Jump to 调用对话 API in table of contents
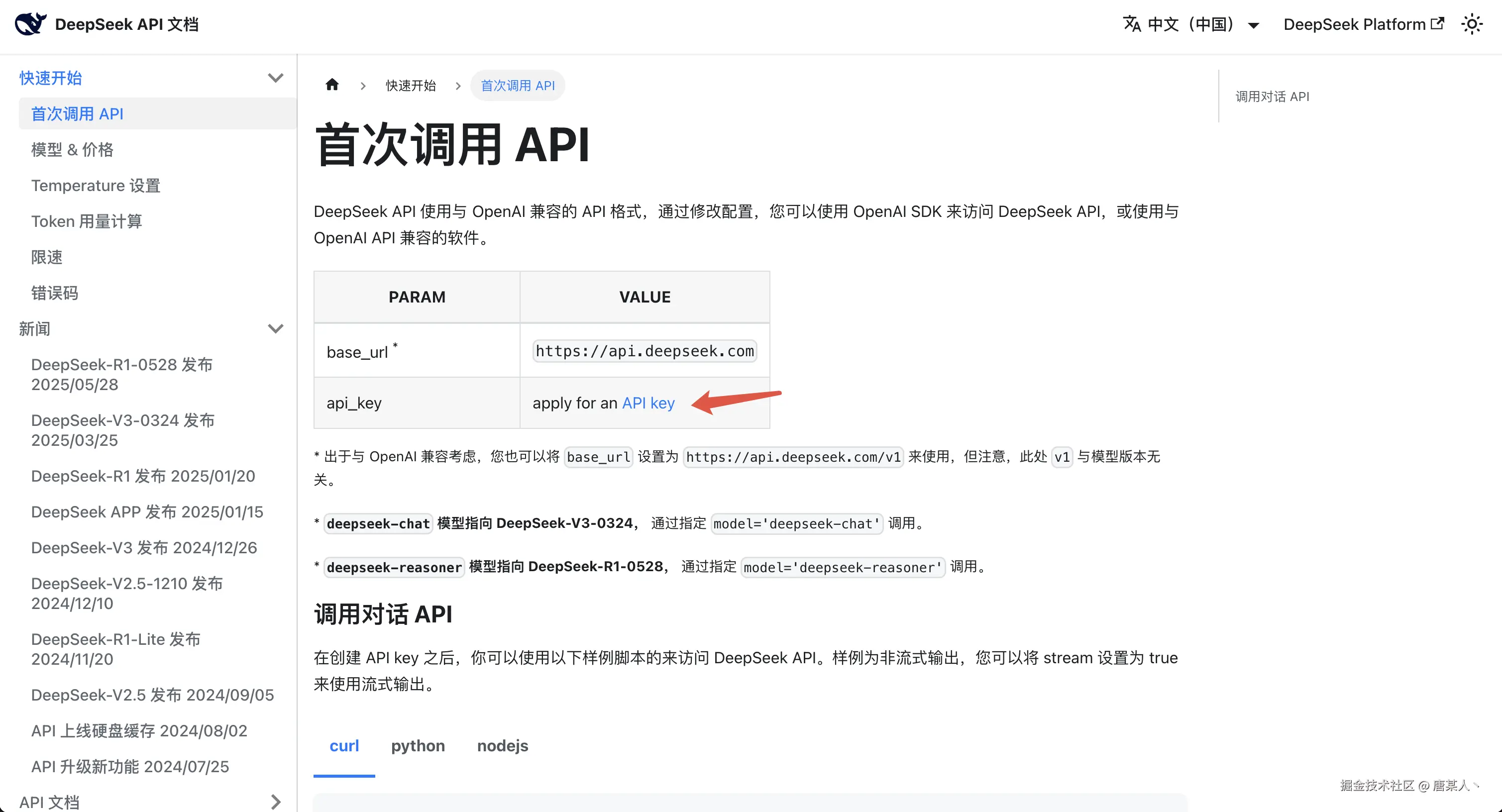 coord(1272,97)
